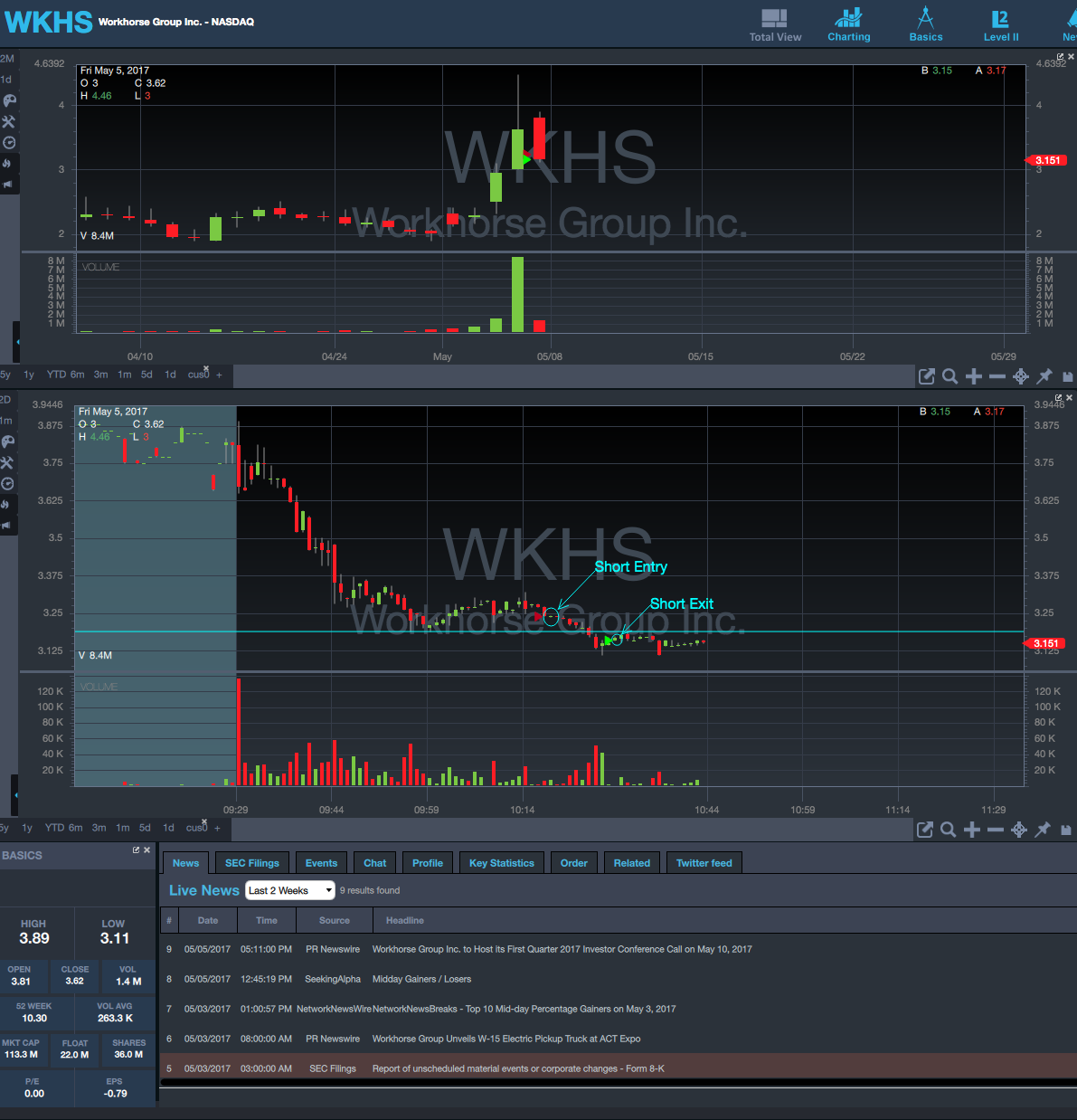
Task: Pop out the daily chart toolbar icon
Action: [926, 376]
